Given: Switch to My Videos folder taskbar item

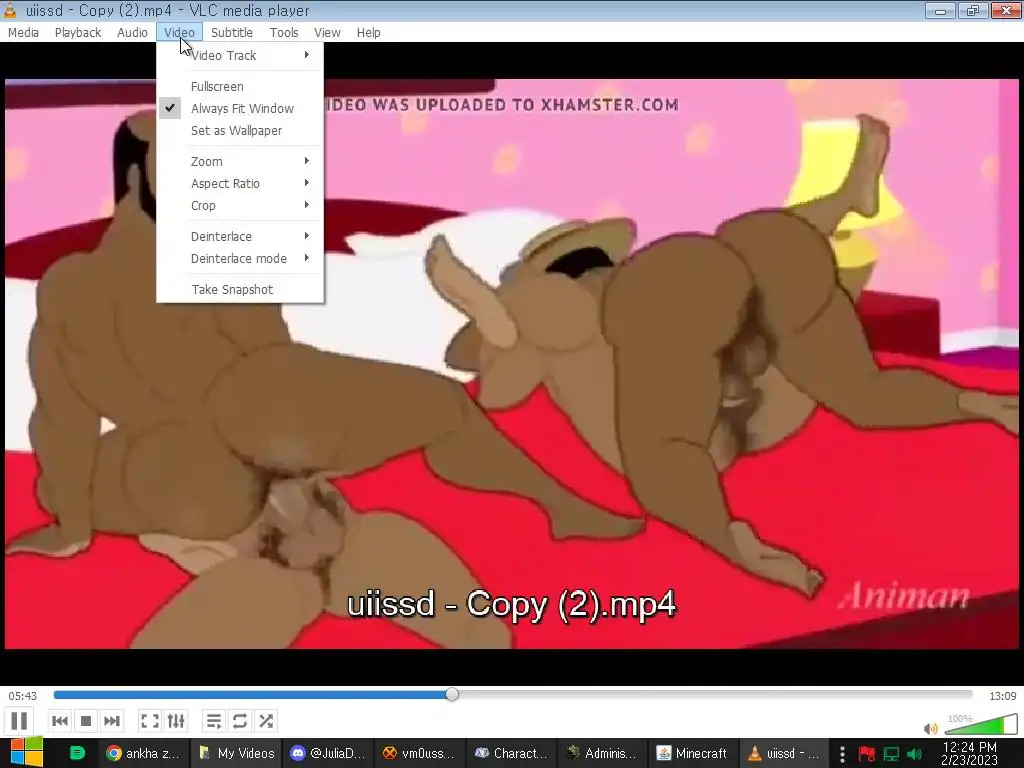Looking at the screenshot, I should [236, 753].
